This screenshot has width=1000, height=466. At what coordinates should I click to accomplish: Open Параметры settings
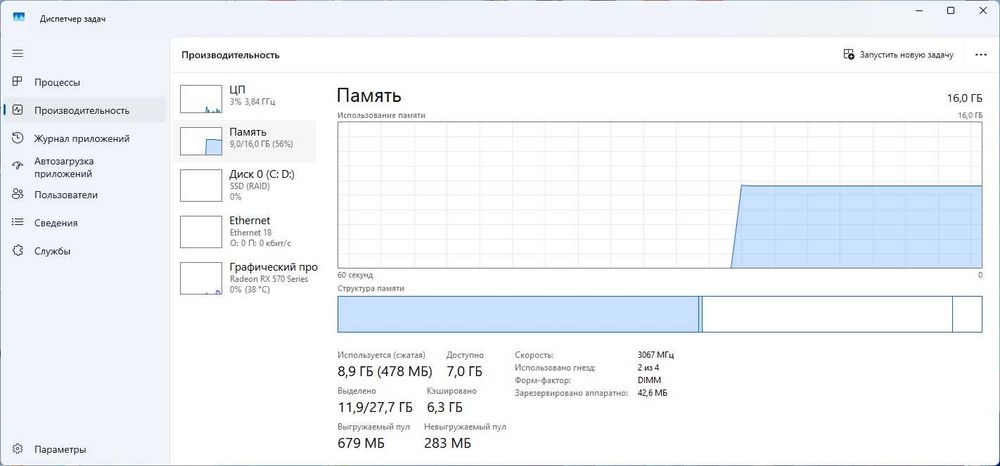click(84, 449)
